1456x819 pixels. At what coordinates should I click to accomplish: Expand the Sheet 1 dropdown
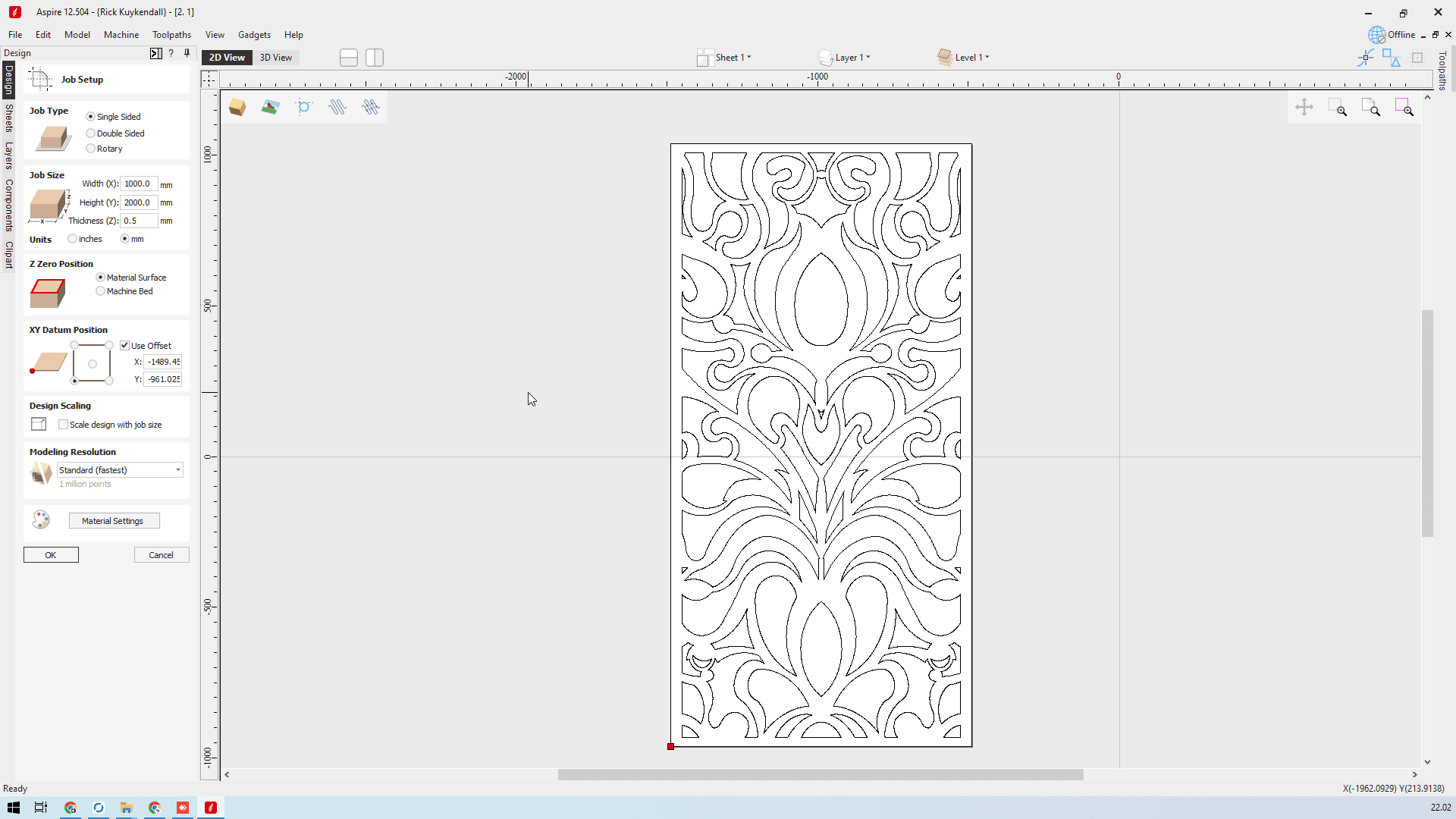(731, 58)
